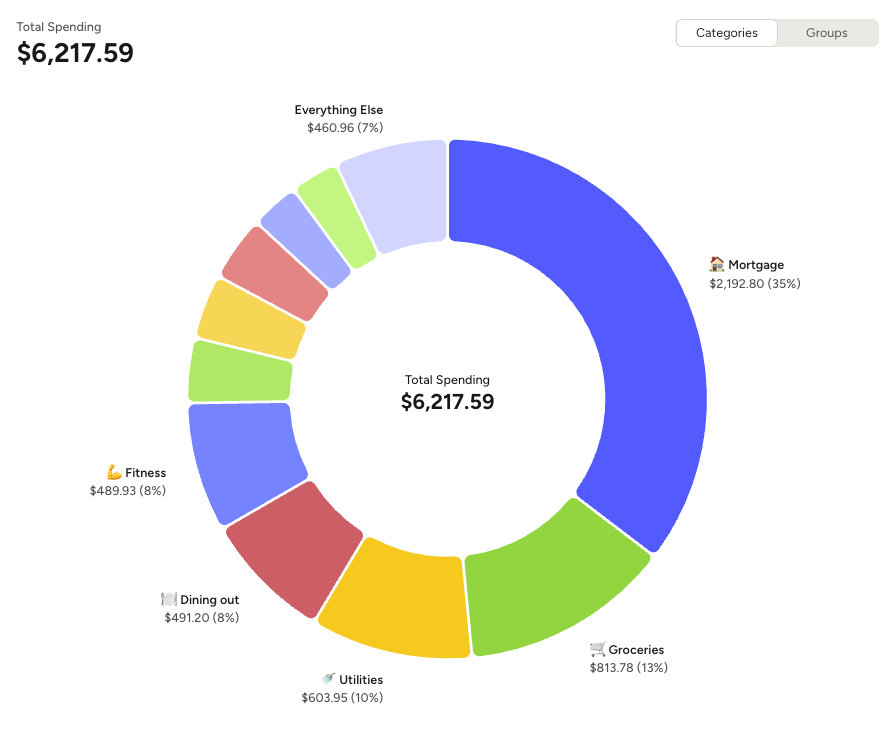The width and height of the screenshot is (893, 736).
Task: Click the total amount in the chart center
Action: point(446,402)
